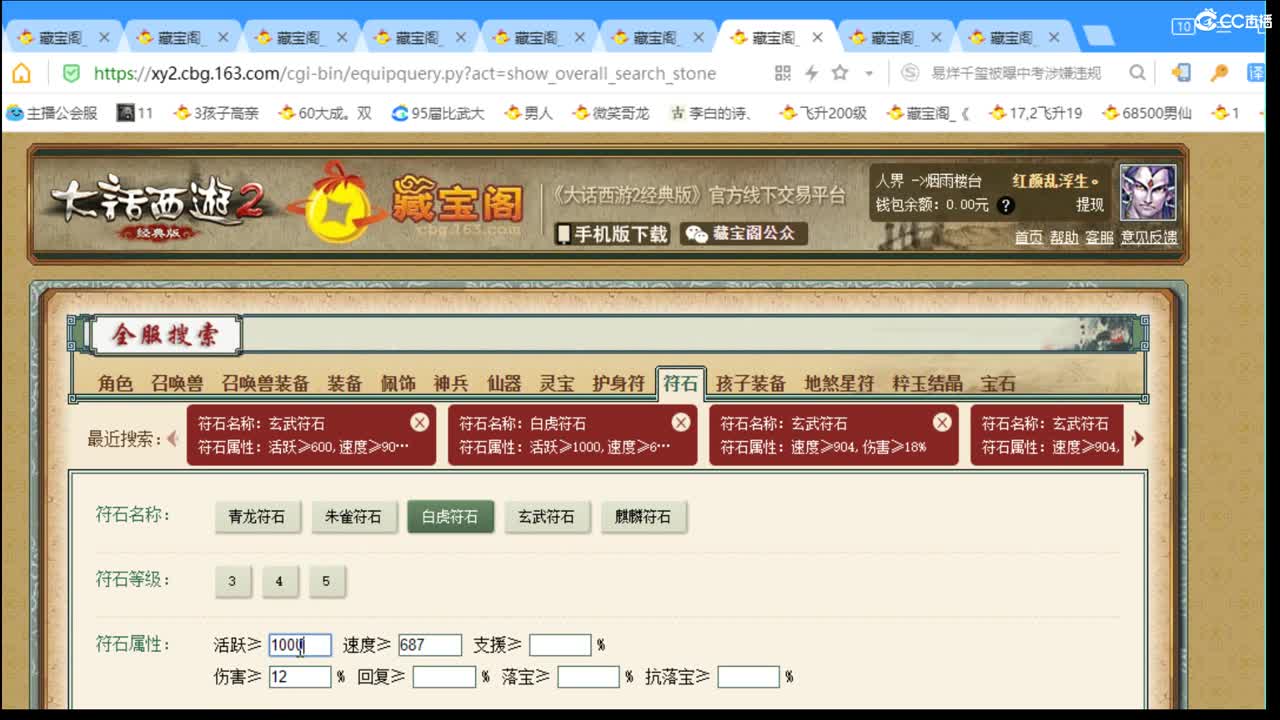Click the 藏宝阁公众 WeChat button
This screenshot has width=1280, height=720.
pos(743,234)
